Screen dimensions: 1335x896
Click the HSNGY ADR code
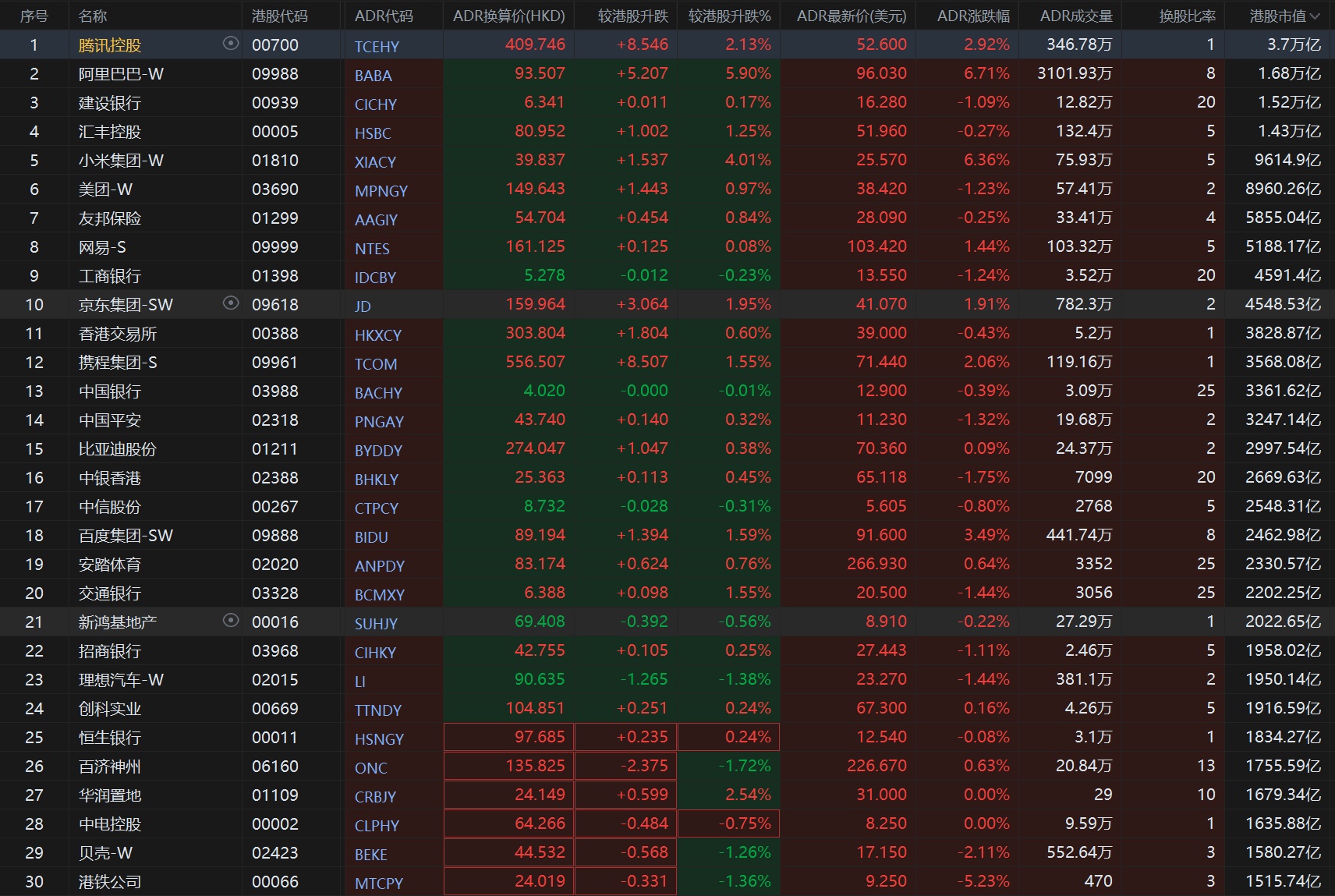379,739
